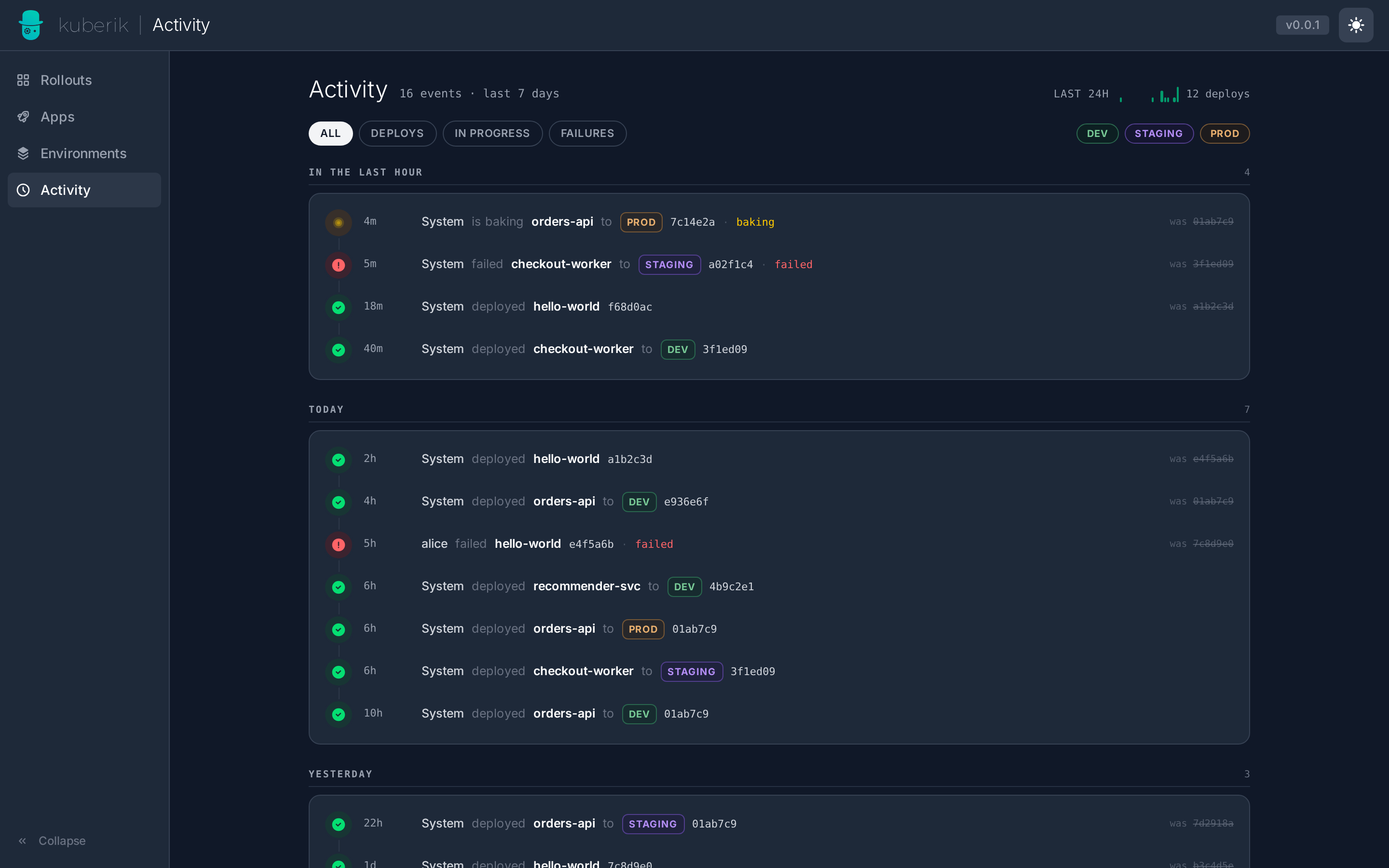The width and height of the screenshot is (1389, 868).
Task: Open Rollouts in the sidebar
Action: (84, 80)
